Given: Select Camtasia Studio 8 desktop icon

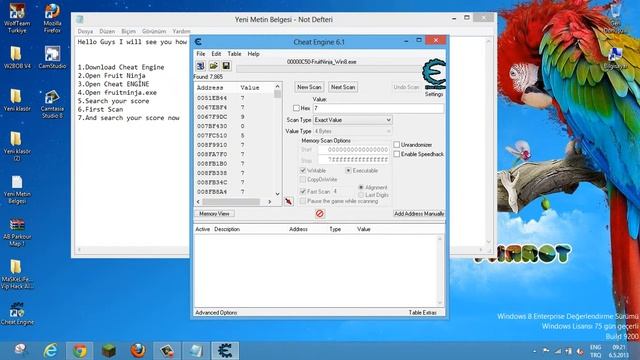Looking at the screenshot, I should (52, 104).
